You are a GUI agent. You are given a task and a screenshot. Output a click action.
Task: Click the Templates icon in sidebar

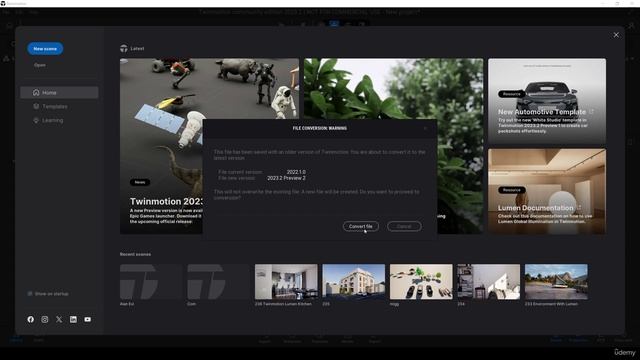(36, 107)
